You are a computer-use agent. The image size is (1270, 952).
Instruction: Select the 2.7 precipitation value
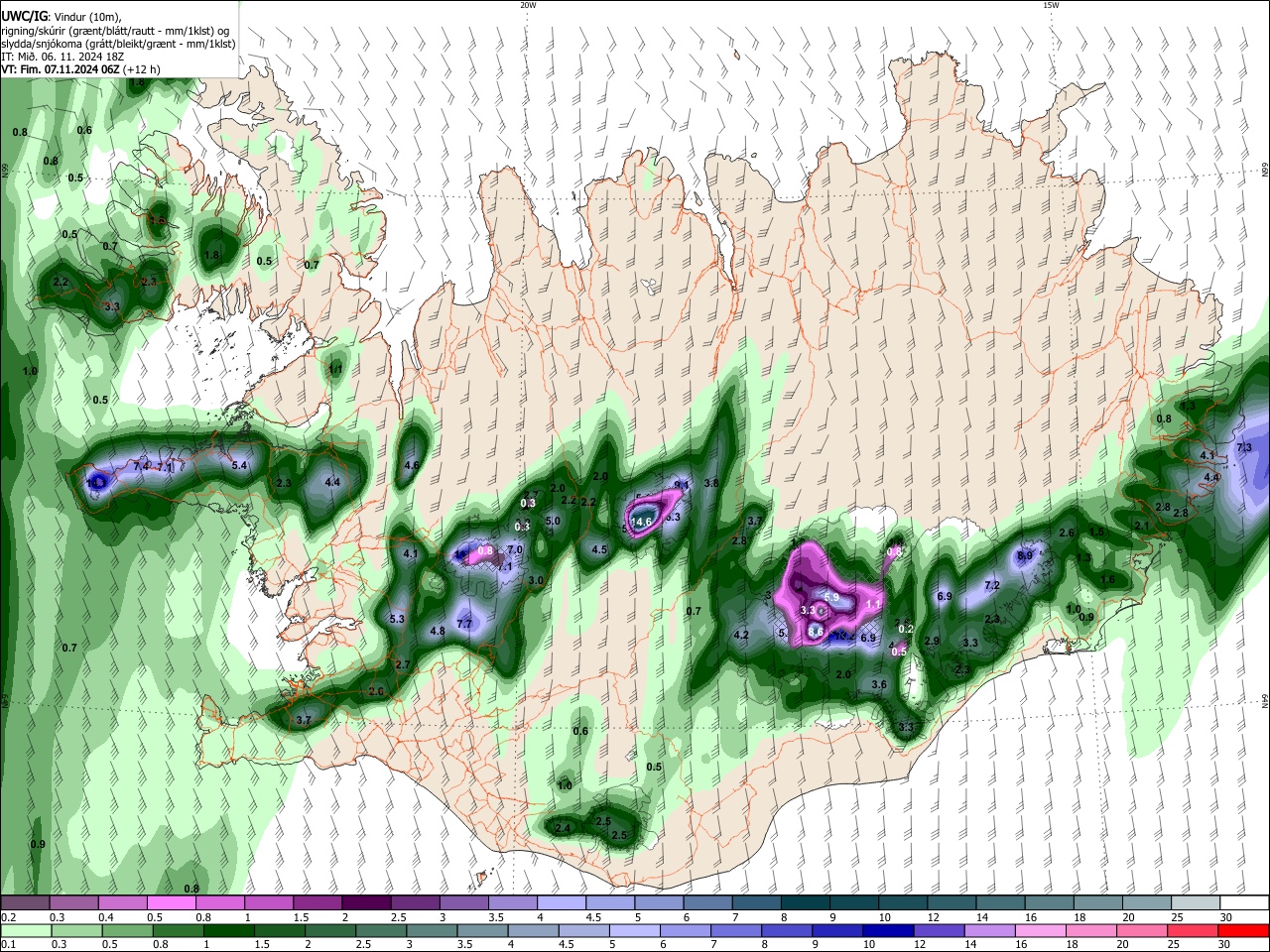click(x=403, y=664)
